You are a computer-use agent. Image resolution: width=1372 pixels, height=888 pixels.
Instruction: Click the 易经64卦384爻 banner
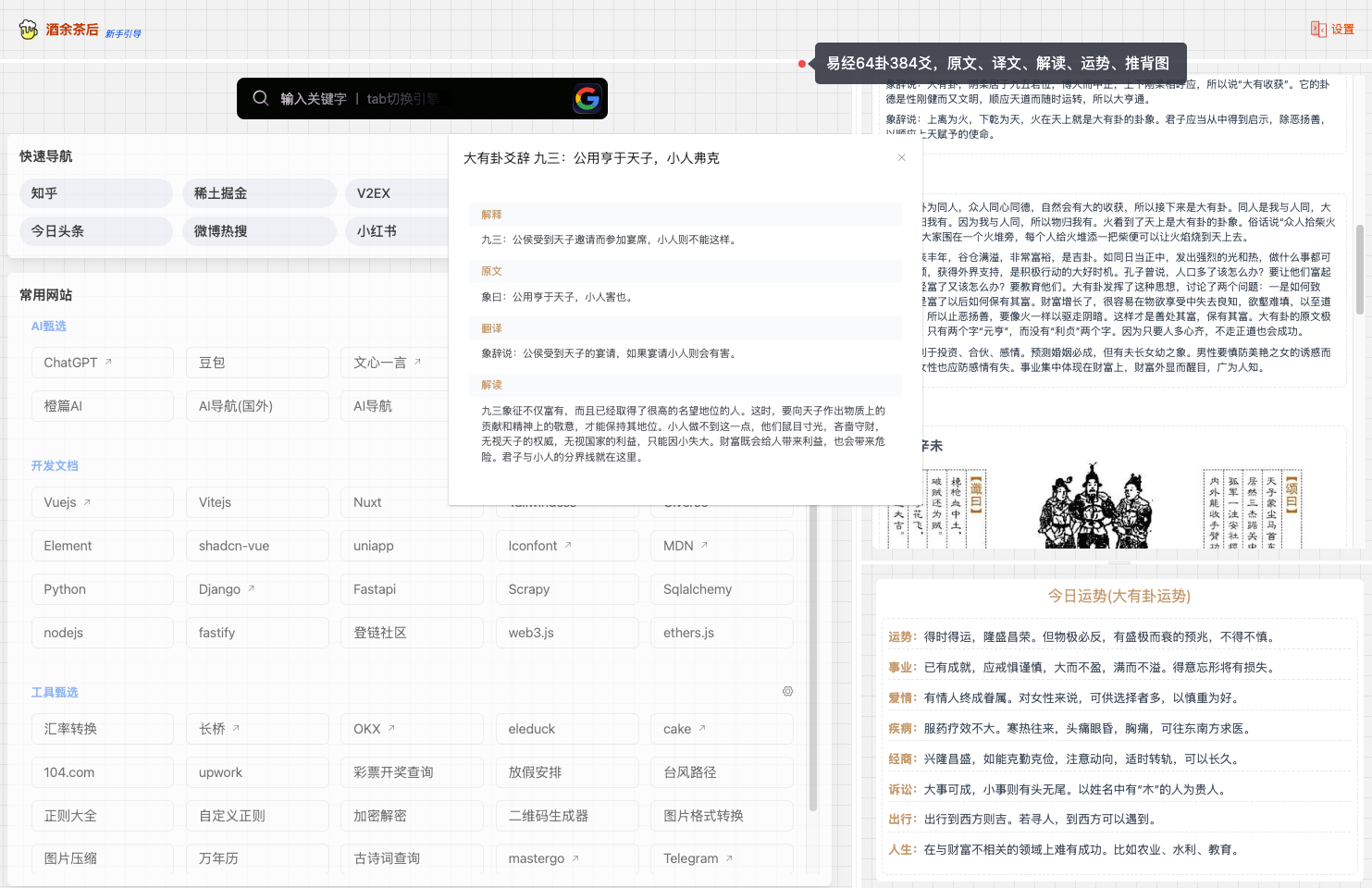tap(998, 63)
